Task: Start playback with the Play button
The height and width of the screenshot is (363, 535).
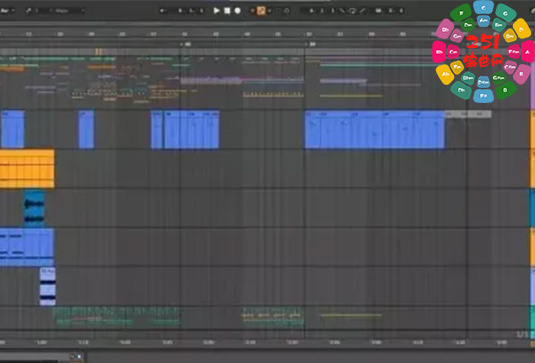Action: click(216, 11)
